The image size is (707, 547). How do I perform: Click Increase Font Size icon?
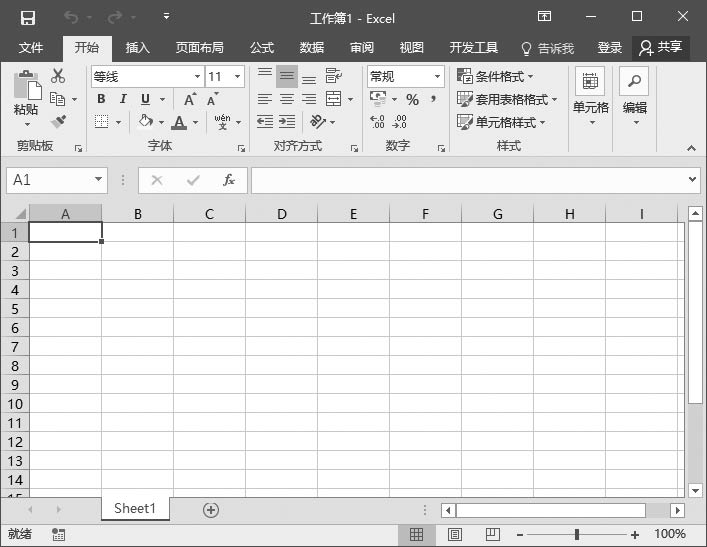[x=190, y=99]
